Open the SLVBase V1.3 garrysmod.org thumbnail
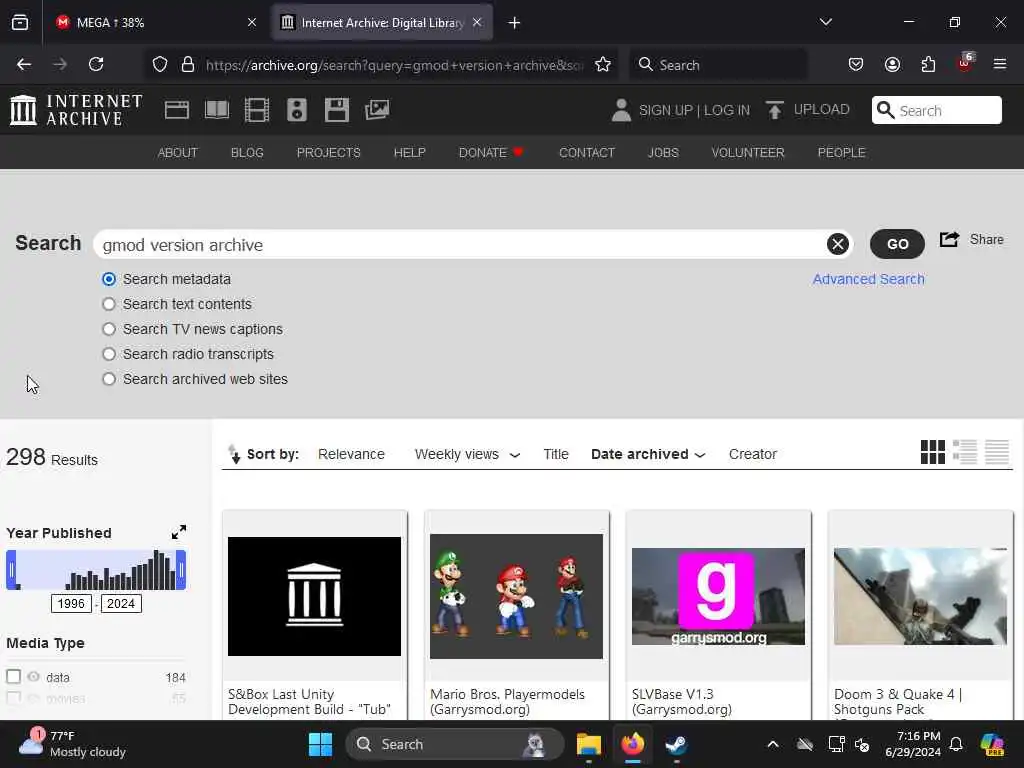This screenshot has width=1024, height=768. coord(718,596)
